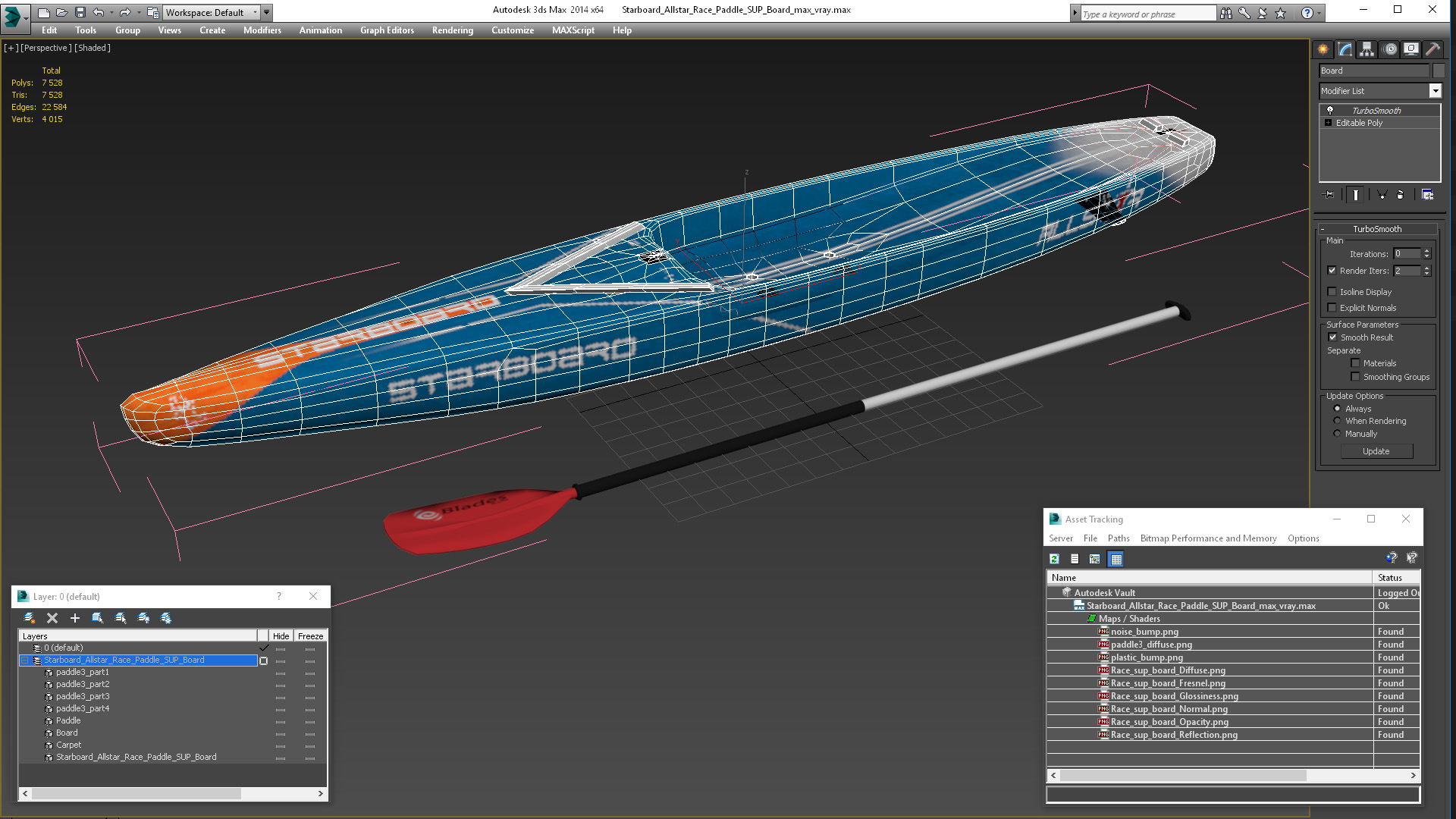1456x819 pixels.
Task: Enable Separate by Materials checkbox
Action: coord(1355,363)
